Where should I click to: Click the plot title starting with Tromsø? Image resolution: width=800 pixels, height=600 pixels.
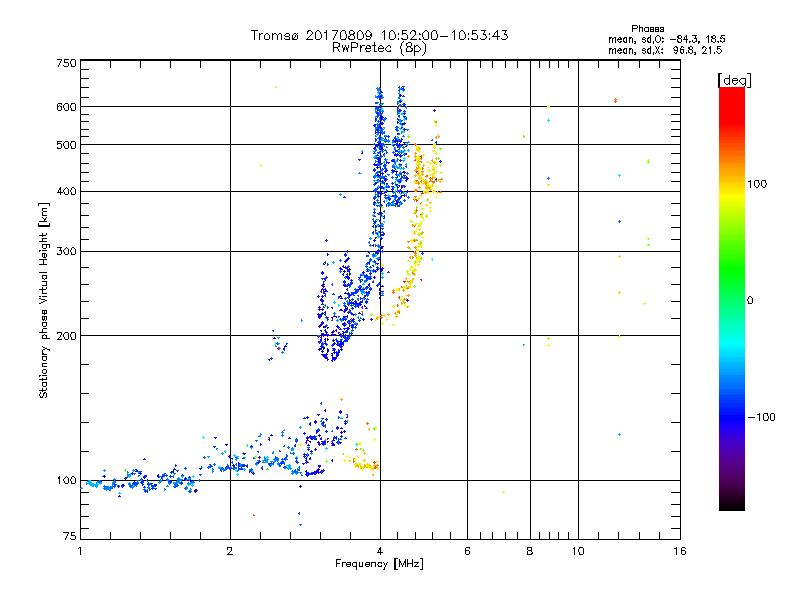(x=379, y=35)
